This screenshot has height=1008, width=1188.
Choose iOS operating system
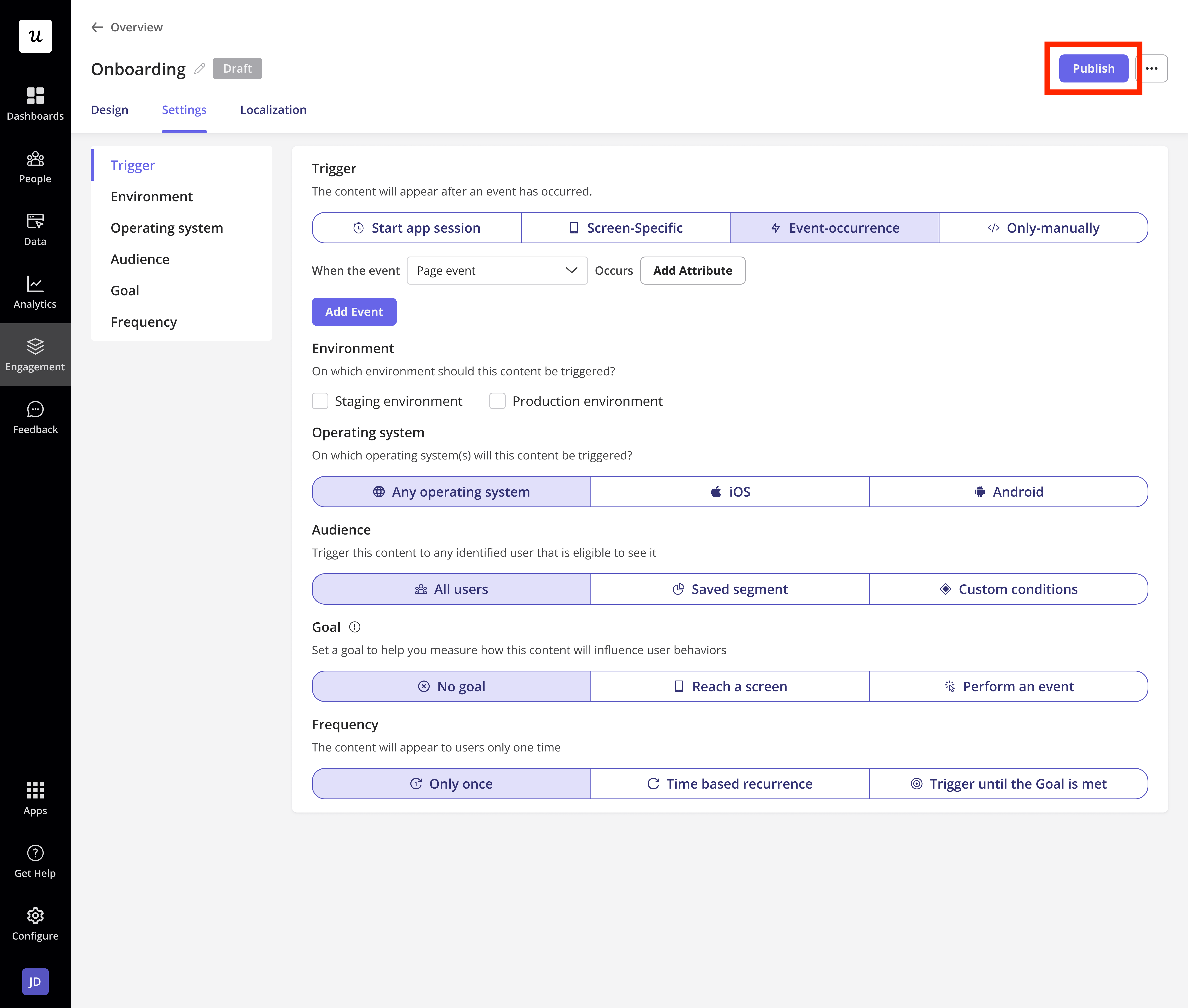(x=730, y=492)
